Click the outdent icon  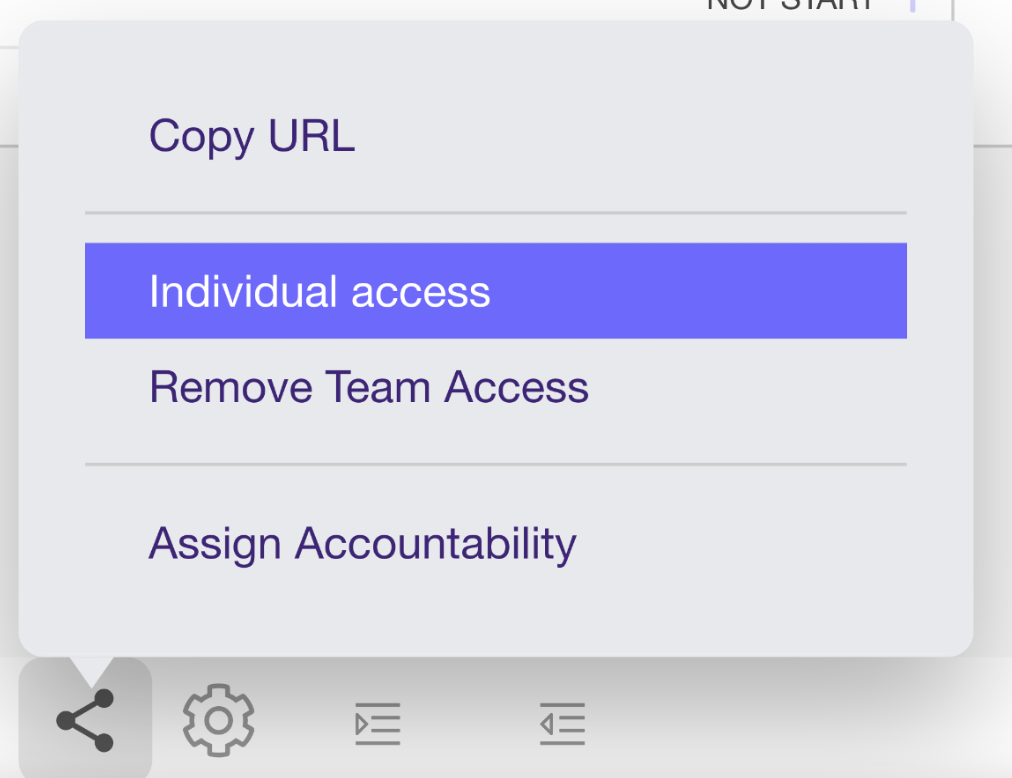tap(562, 723)
